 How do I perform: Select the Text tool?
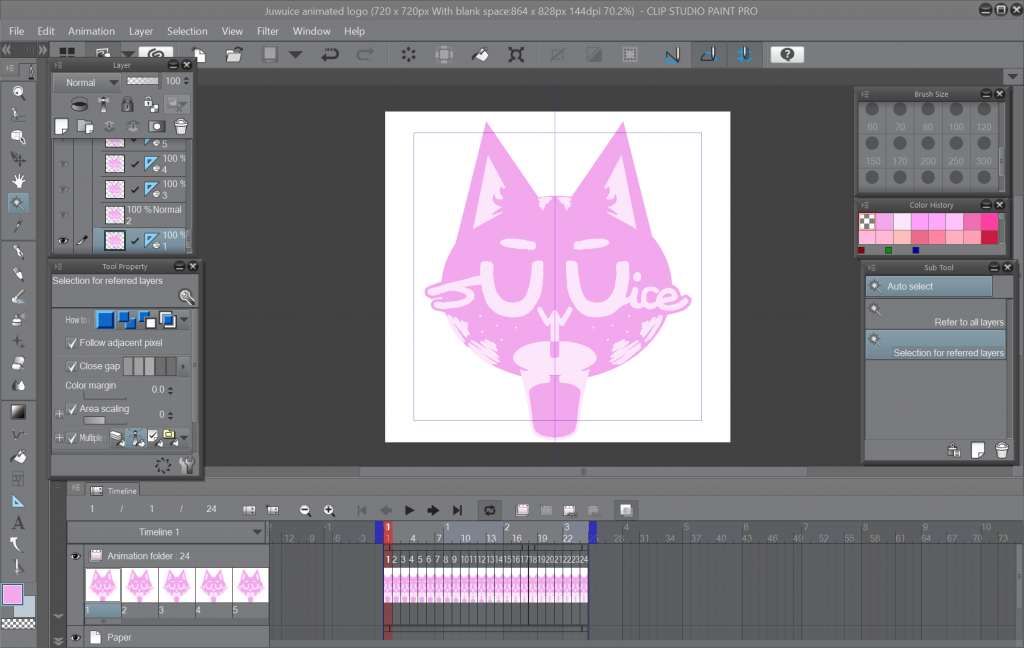(x=18, y=523)
